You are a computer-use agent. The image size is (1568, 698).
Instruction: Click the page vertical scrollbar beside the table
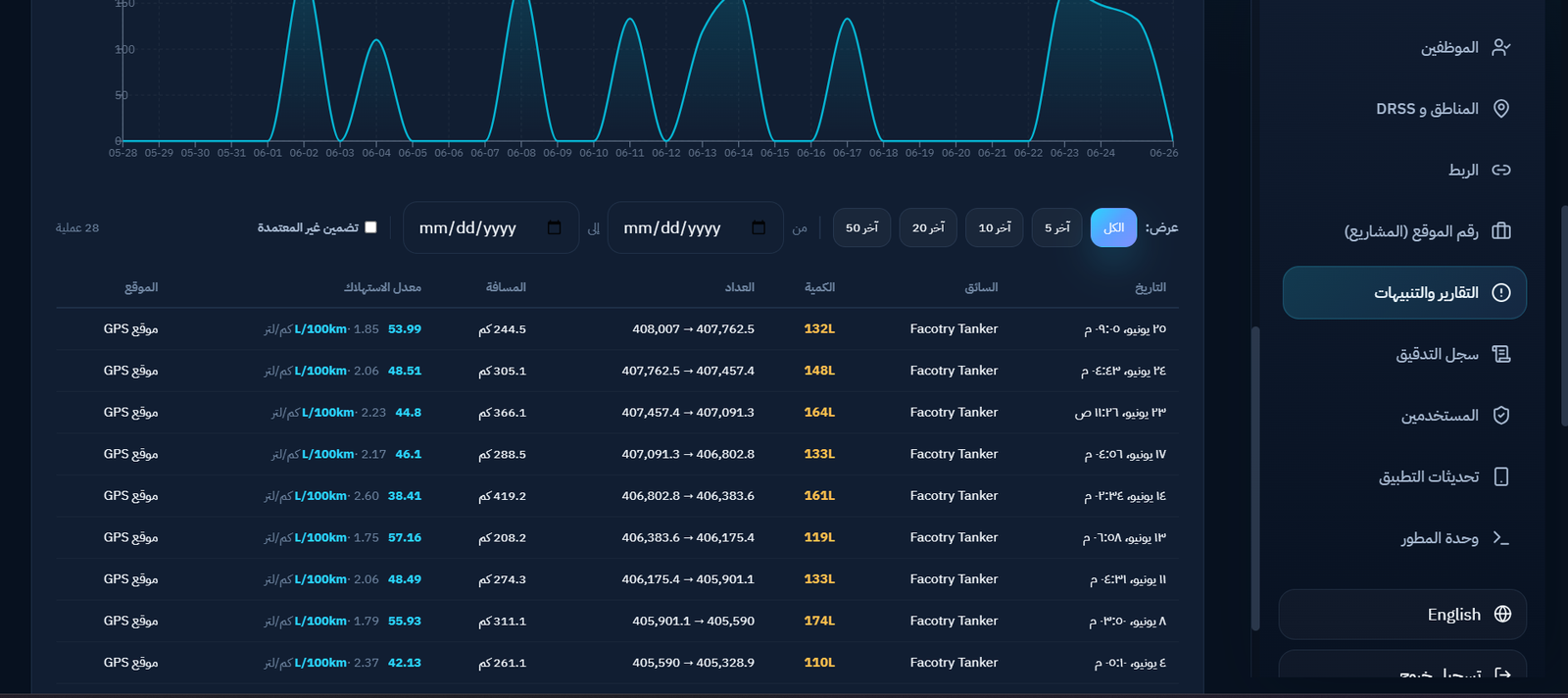(1255, 478)
